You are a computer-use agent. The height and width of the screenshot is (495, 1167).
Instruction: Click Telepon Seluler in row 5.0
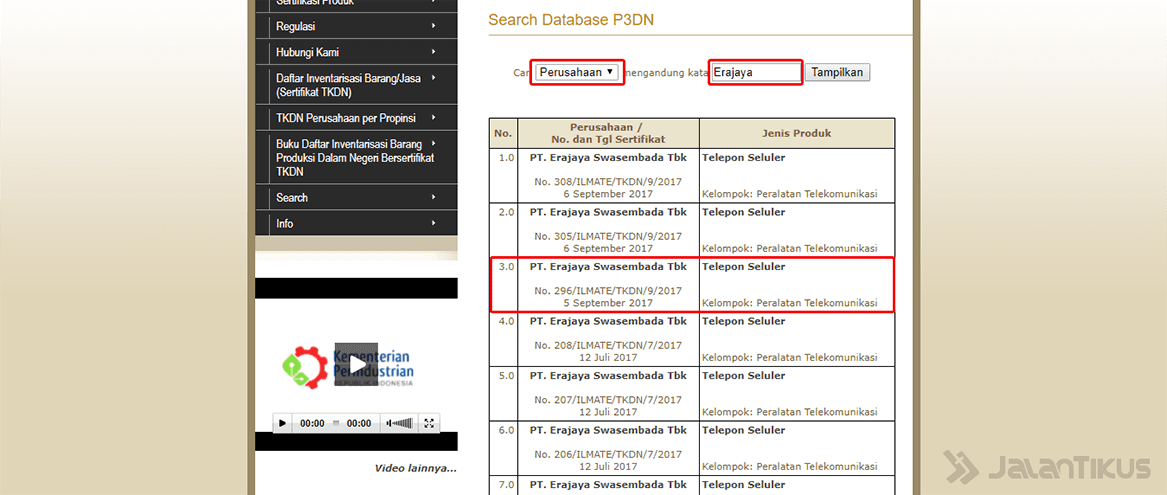pos(744,376)
